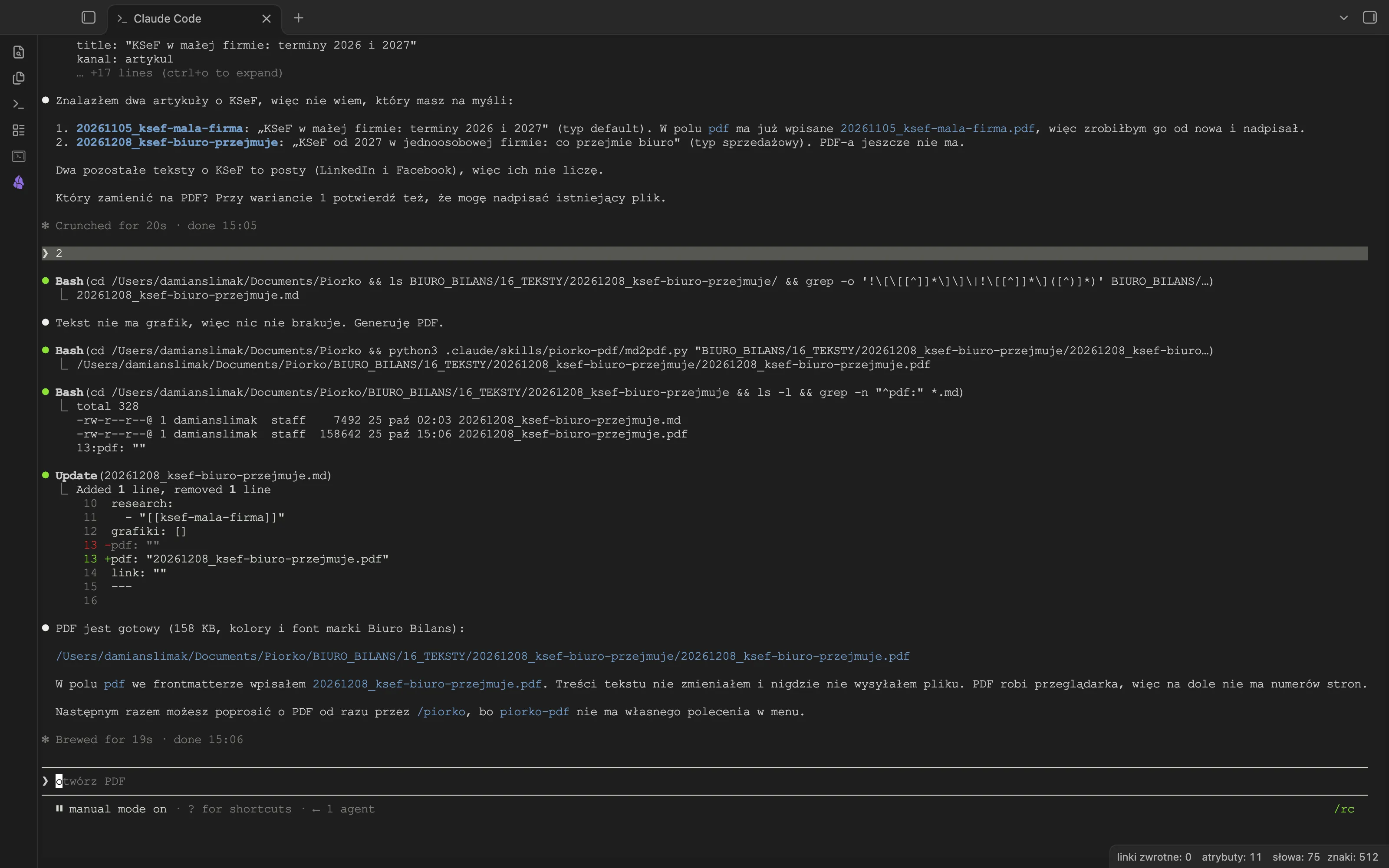Click '? for shortcuts' hint
This screenshot has height=868, width=1389.
(239, 809)
